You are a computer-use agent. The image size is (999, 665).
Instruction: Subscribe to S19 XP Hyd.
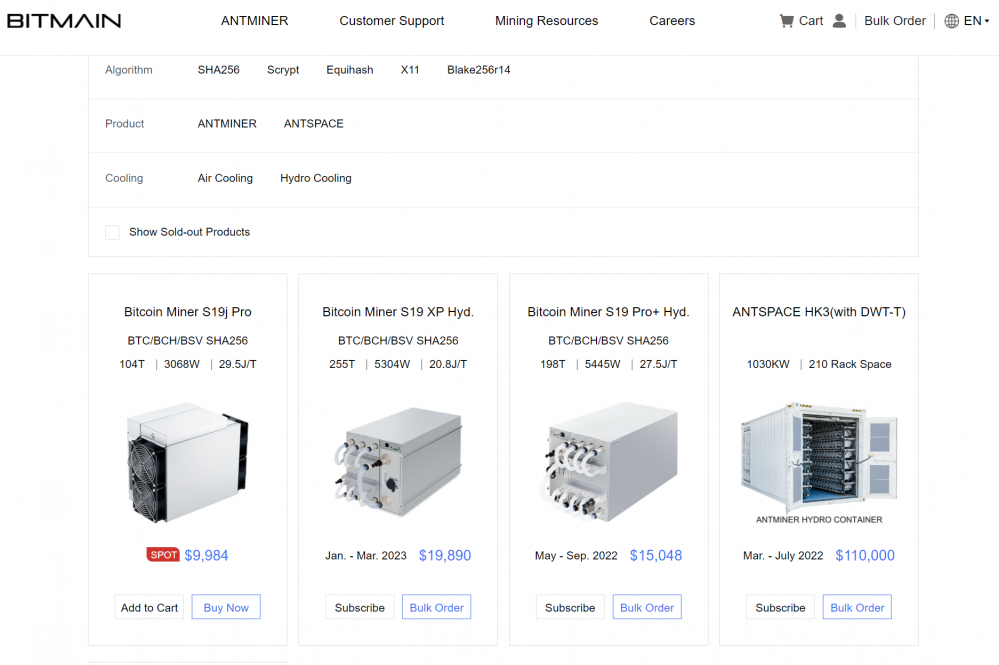point(359,607)
